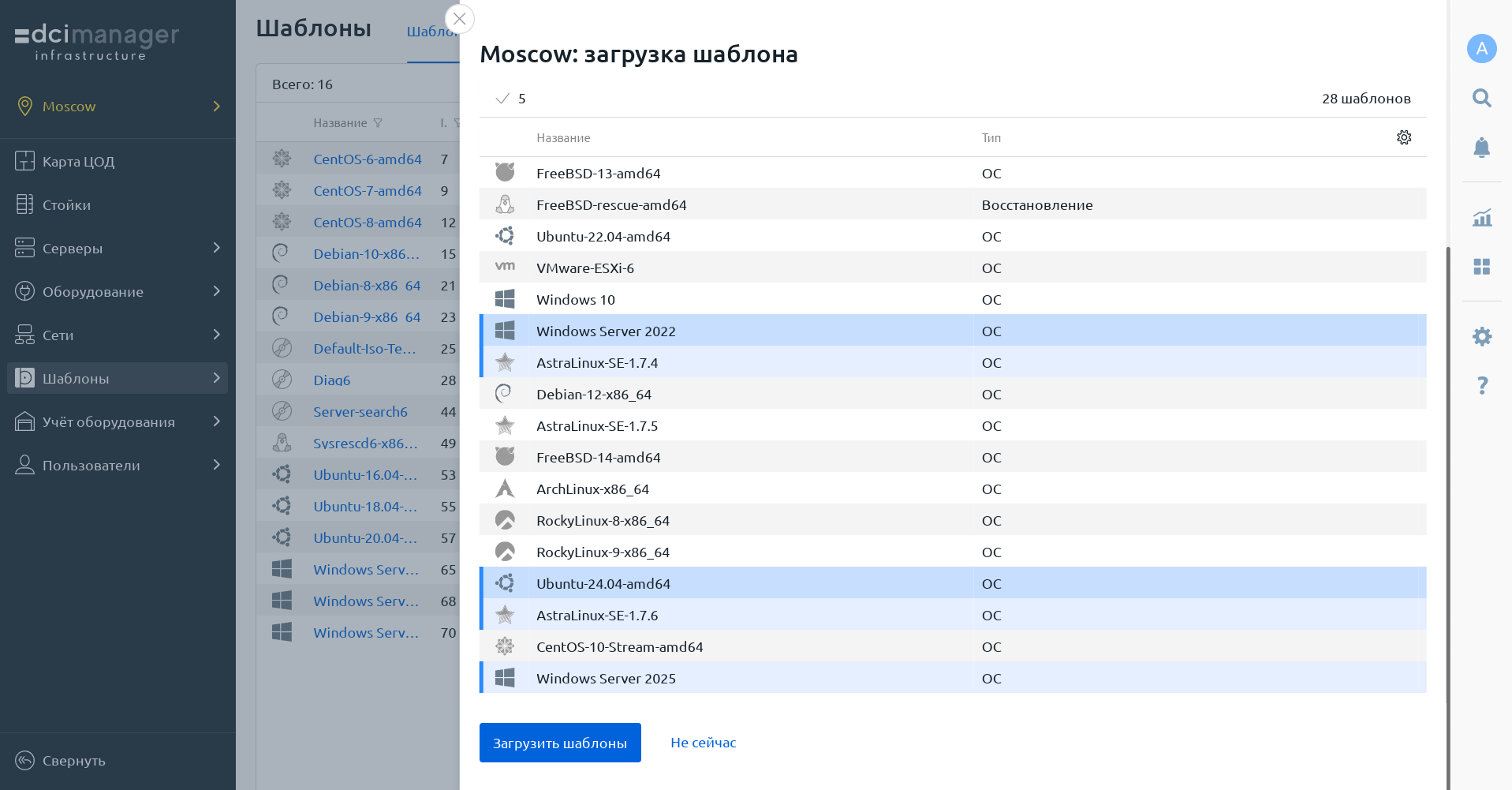Click the Не сейчас link
The image size is (1512, 790).
(x=703, y=743)
